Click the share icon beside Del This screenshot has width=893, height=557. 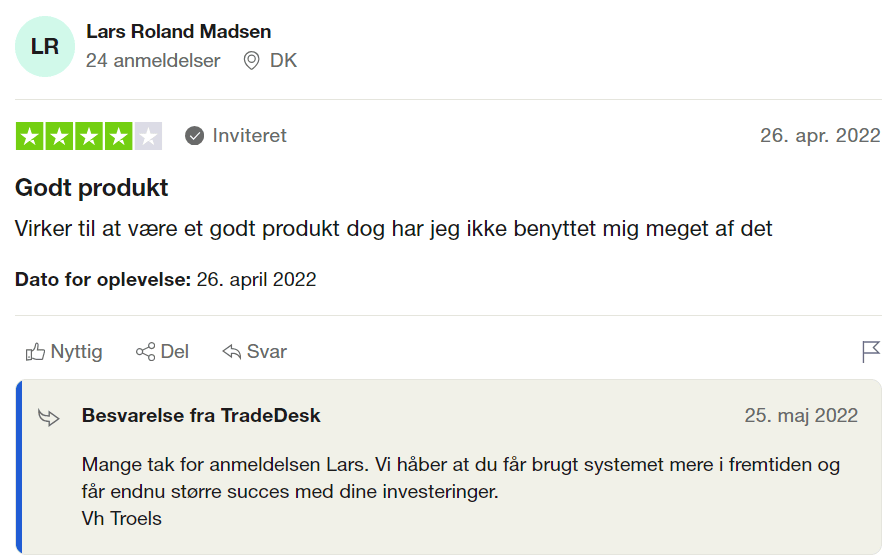click(145, 352)
